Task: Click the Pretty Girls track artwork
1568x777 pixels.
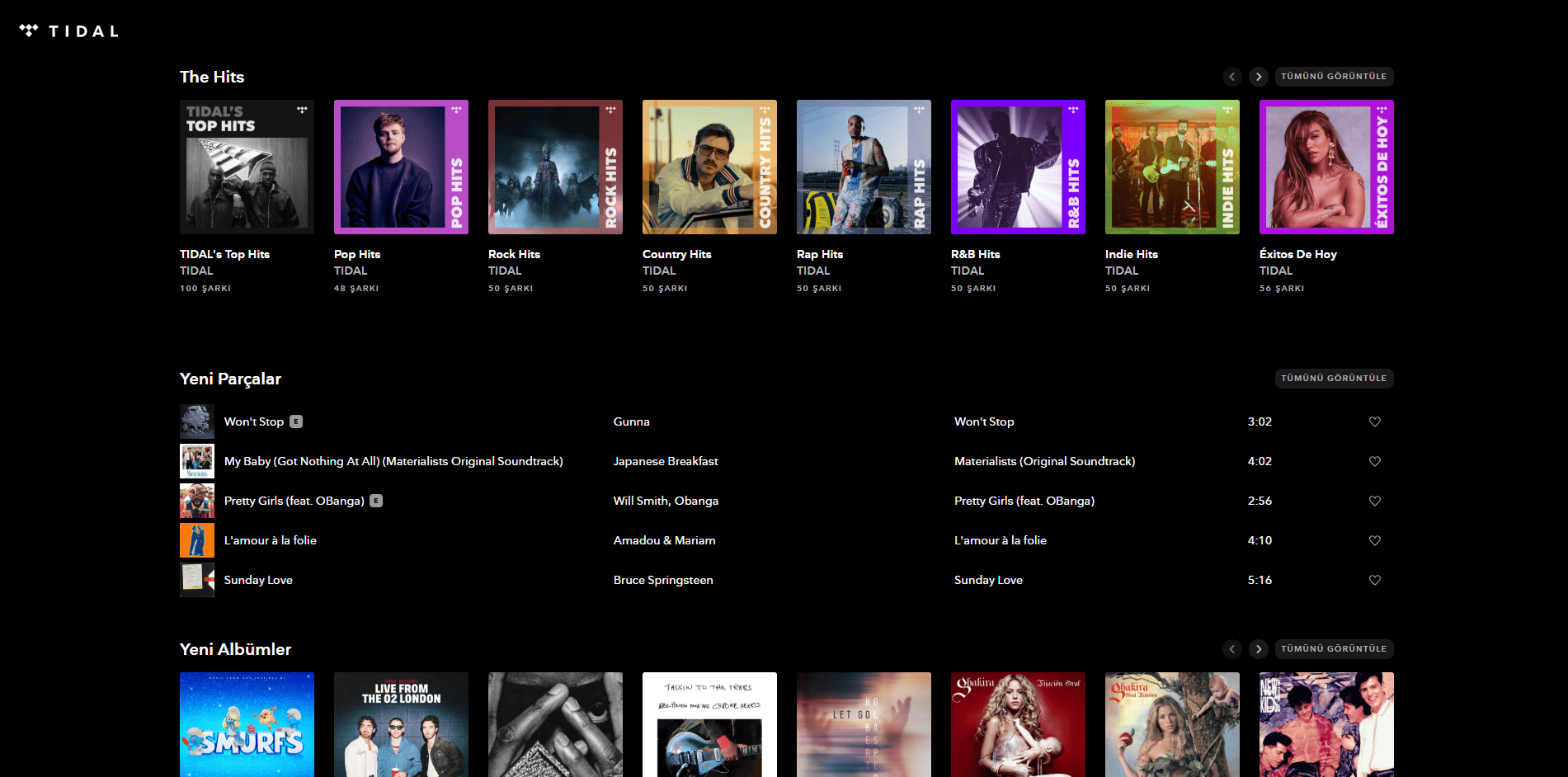Action: click(197, 501)
